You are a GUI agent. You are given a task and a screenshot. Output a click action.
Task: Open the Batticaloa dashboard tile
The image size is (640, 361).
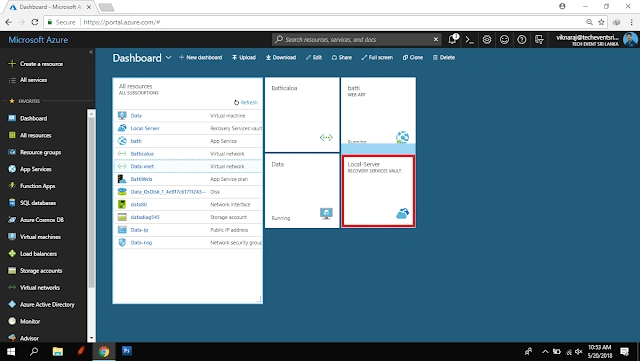[302, 114]
